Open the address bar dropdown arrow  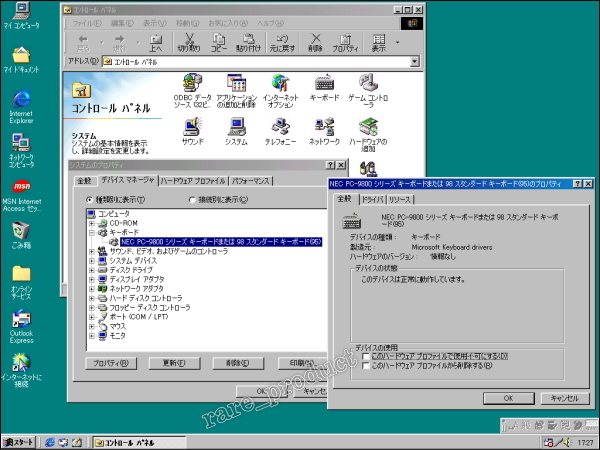point(414,62)
